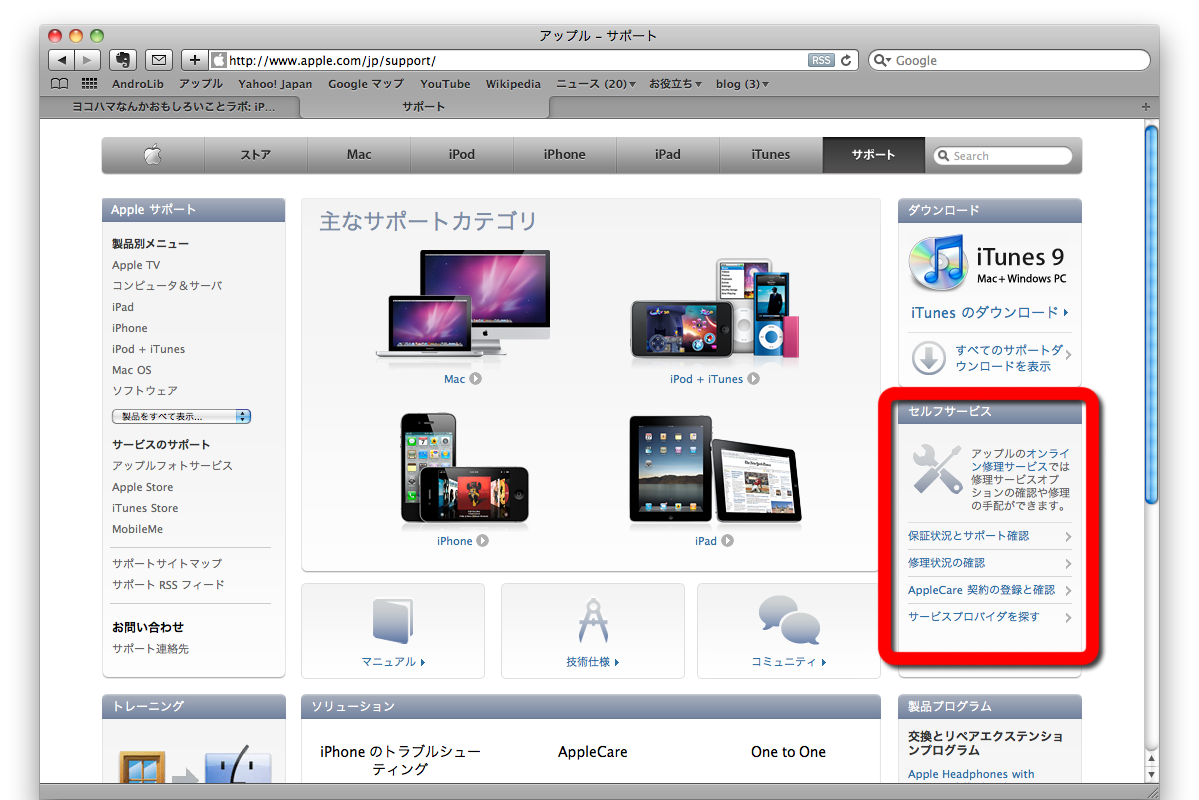The height and width of the screenshot is (800, 1199).
Task: Click the Manual book icon
Action: click(393, 620)
